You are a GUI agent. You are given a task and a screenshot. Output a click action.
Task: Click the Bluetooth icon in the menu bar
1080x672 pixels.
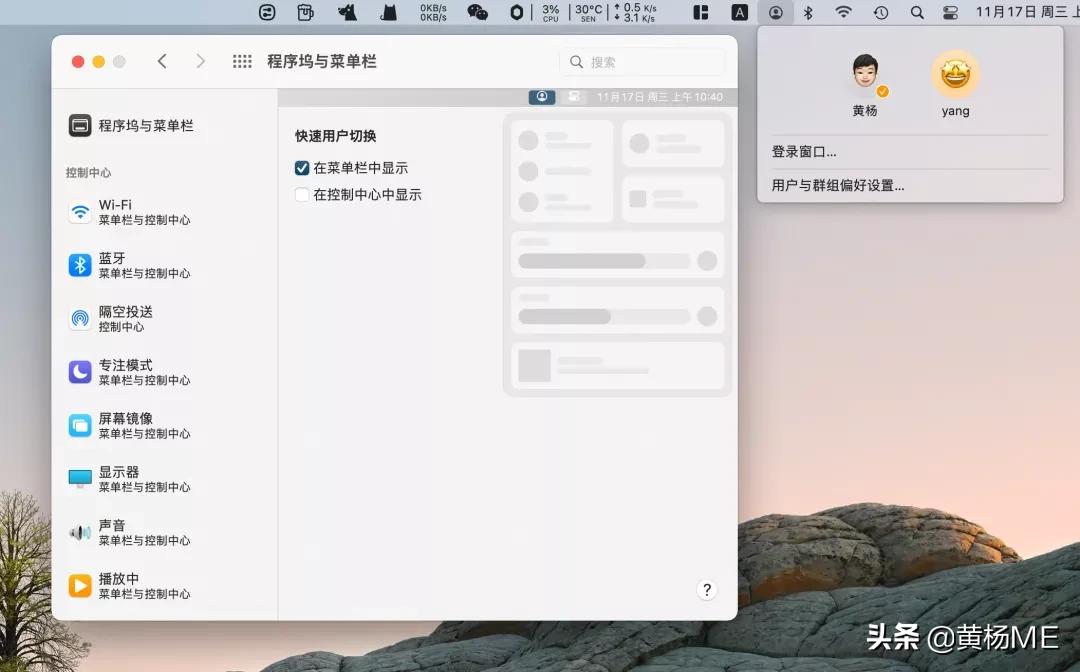[x=807, y=13]
